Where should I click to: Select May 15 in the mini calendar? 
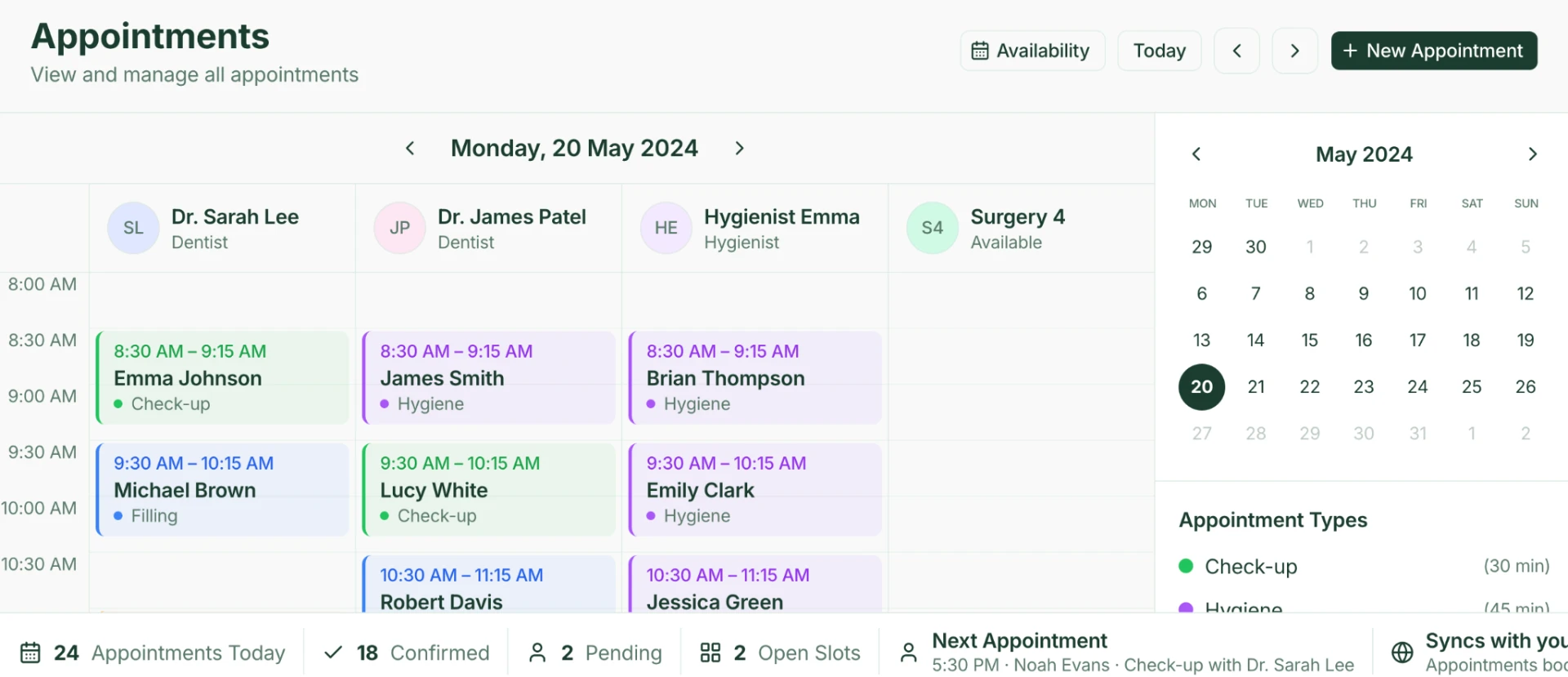1310,341
